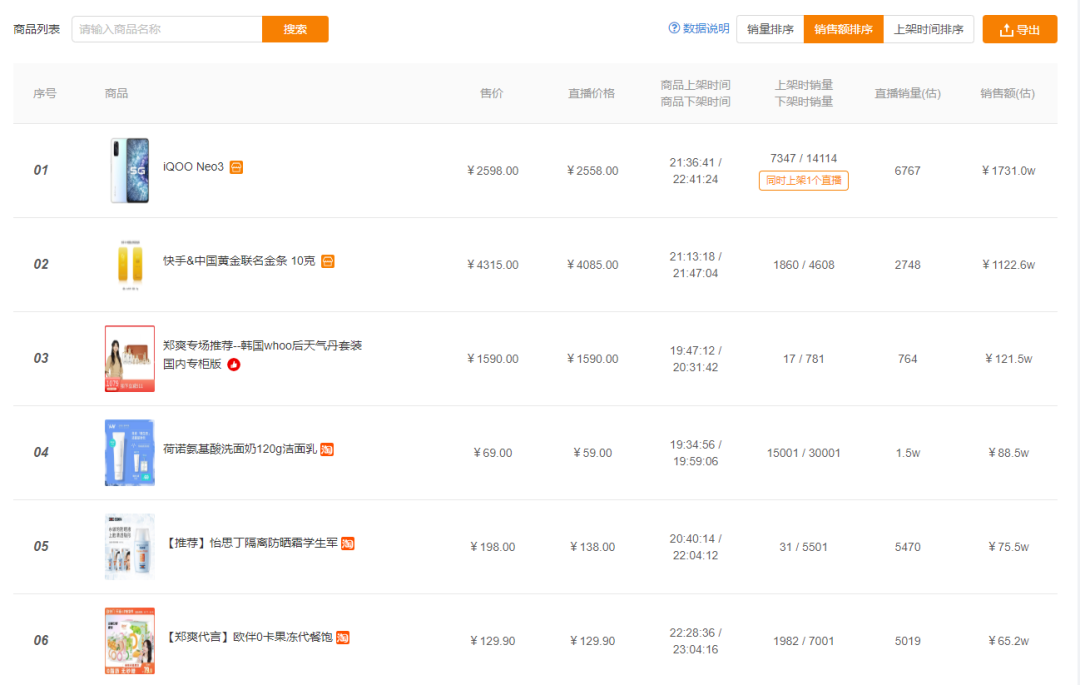Click the red flame icon after 国内专柜版
Screen dimensions: 1080x685
(x=234, y=365)
